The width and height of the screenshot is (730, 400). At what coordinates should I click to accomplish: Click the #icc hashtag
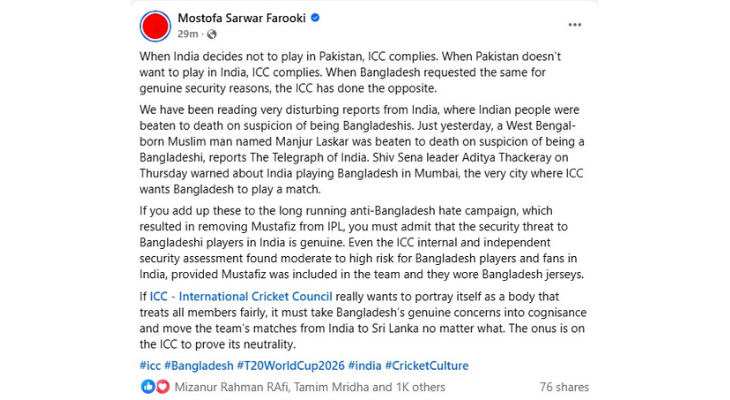pos(151,365)
